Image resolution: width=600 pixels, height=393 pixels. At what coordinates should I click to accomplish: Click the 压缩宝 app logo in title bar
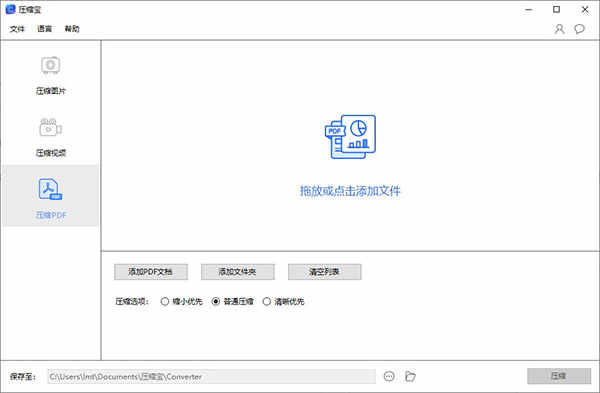[x=10, y=9]
